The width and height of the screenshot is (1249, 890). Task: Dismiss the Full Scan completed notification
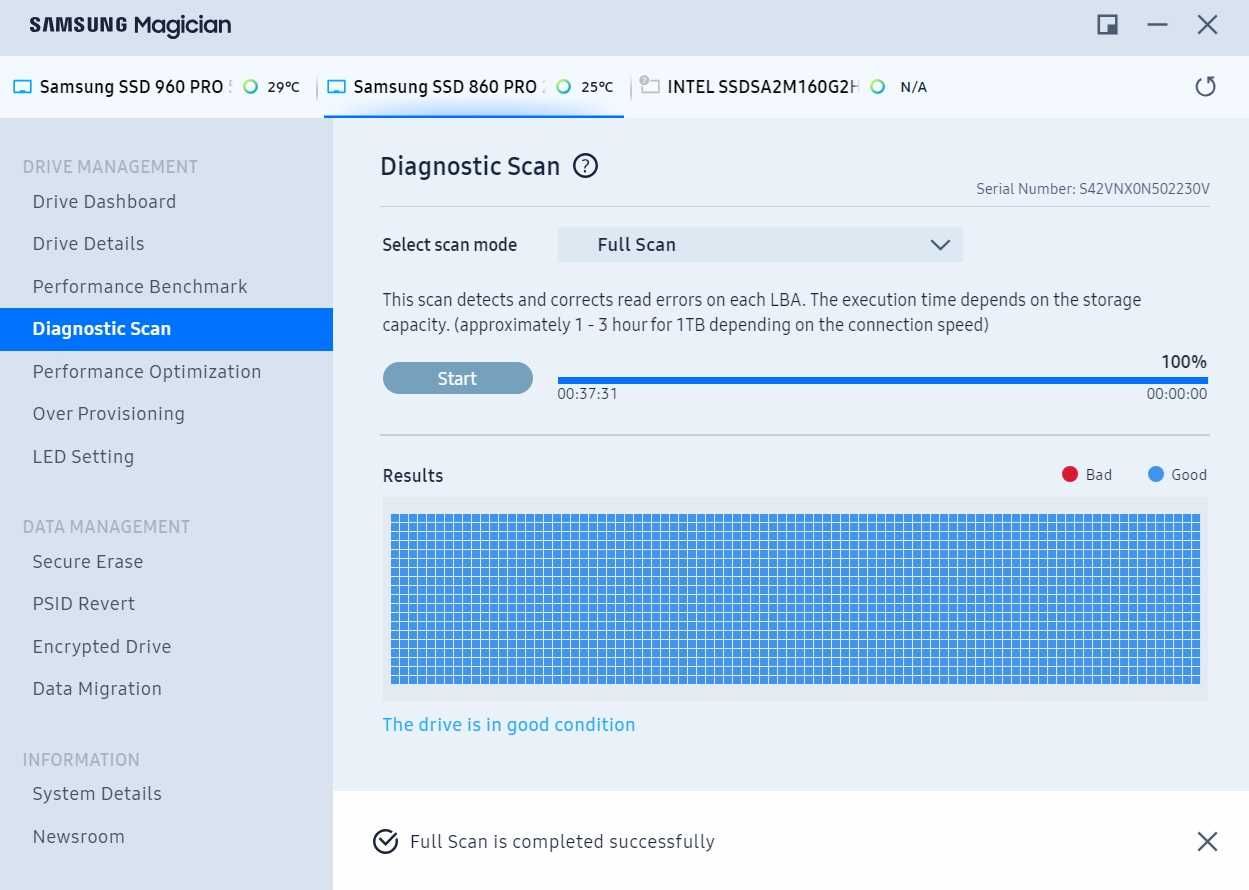point(1207,841)
